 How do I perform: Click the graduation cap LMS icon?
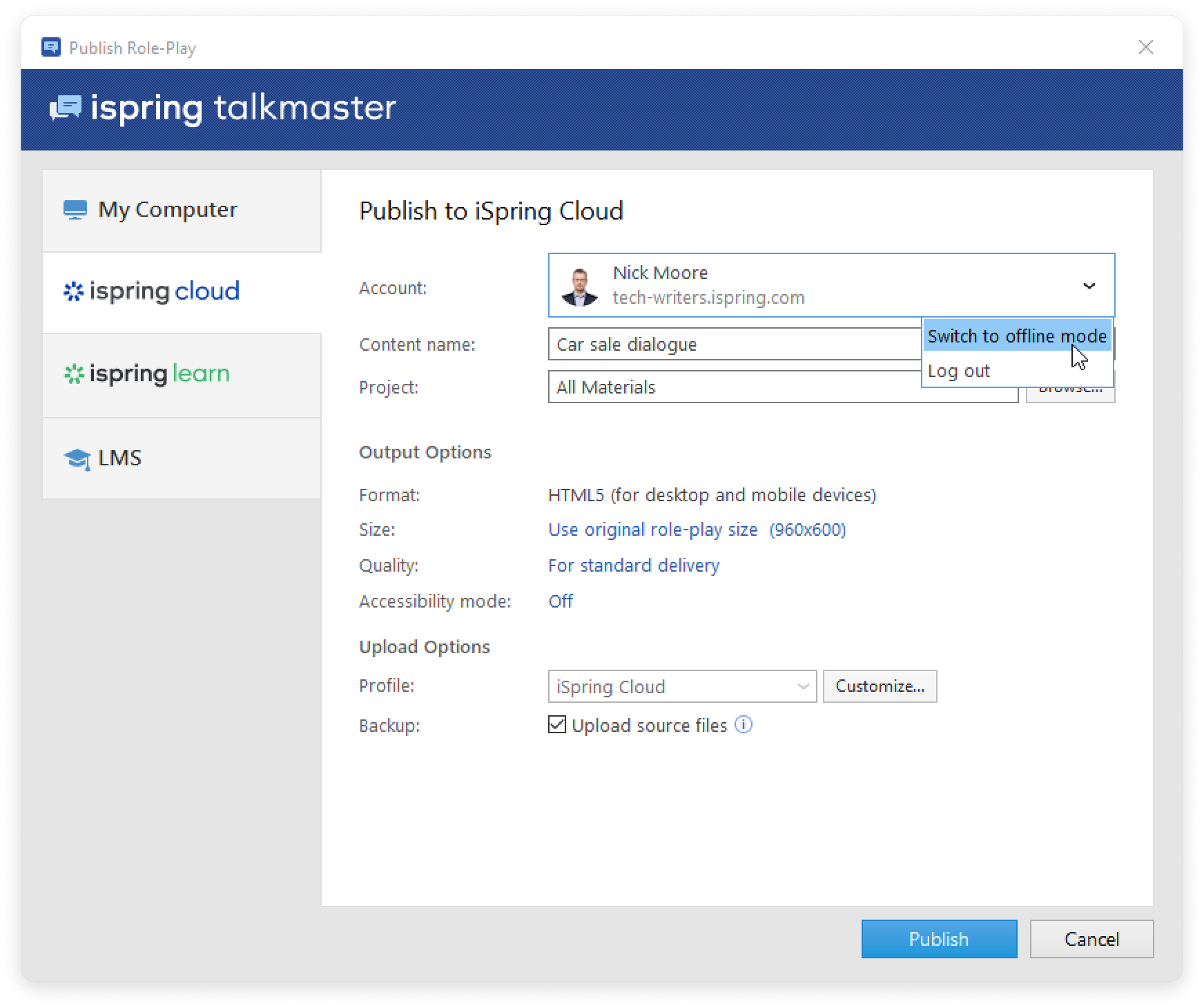[77, 459]
